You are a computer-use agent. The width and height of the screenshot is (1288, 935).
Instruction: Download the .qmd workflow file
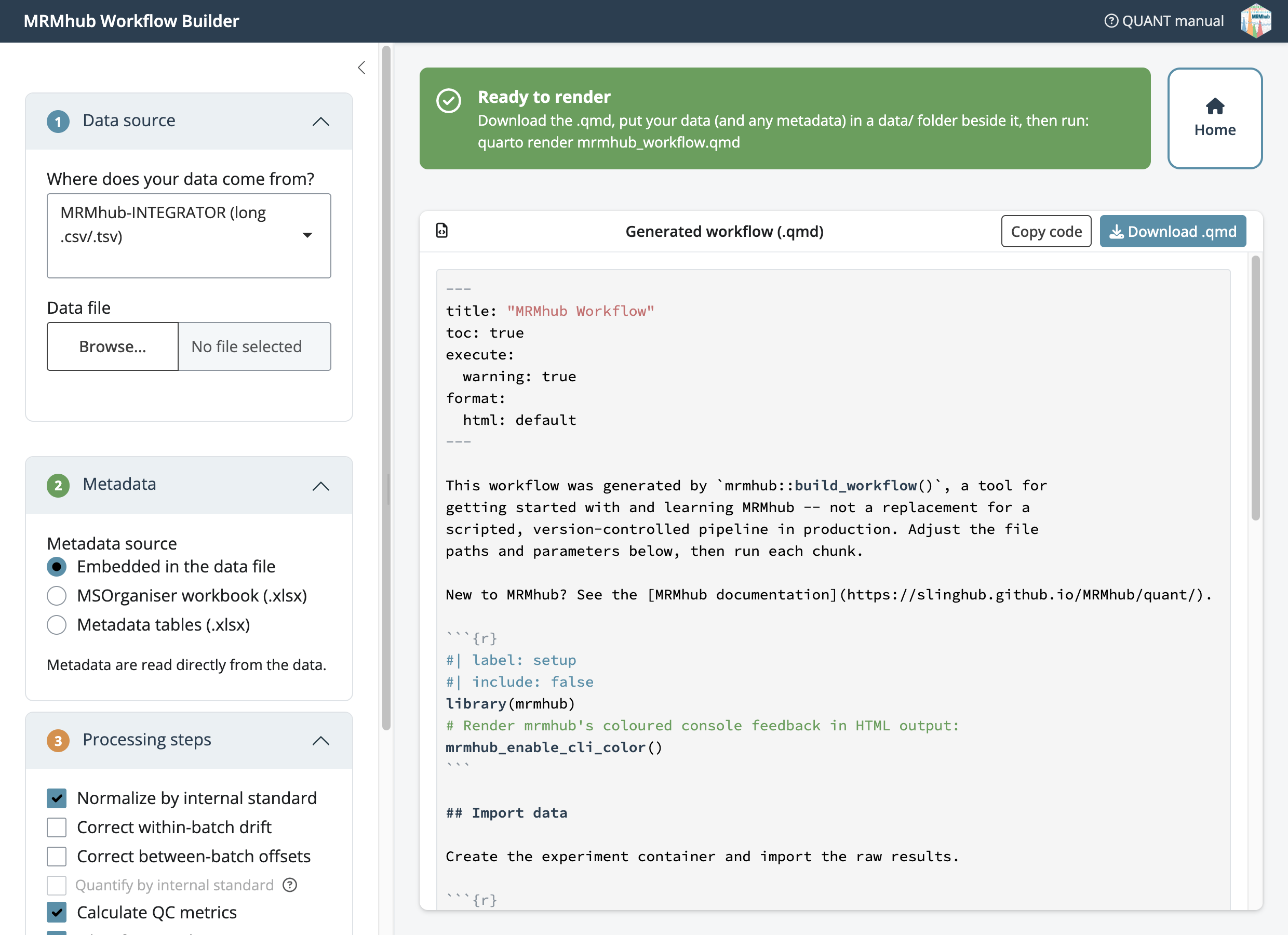point(1173,231)
